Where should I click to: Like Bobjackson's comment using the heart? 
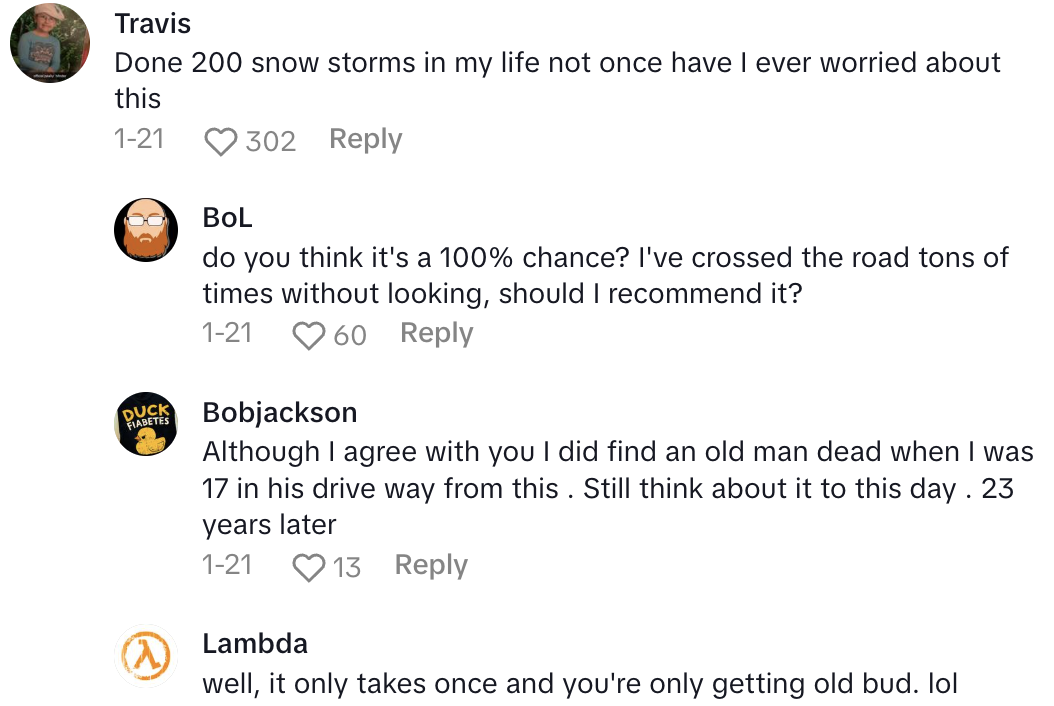[309, 567]
